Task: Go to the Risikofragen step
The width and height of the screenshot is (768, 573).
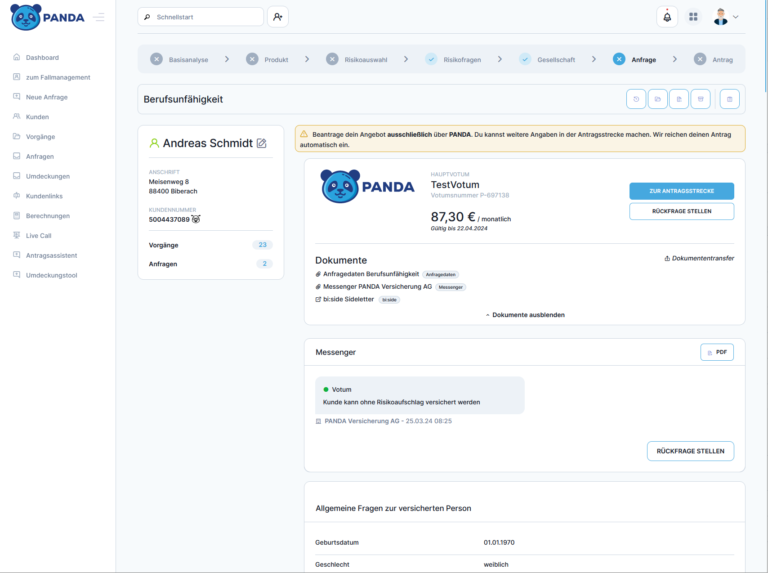Action: click(453, 59)
